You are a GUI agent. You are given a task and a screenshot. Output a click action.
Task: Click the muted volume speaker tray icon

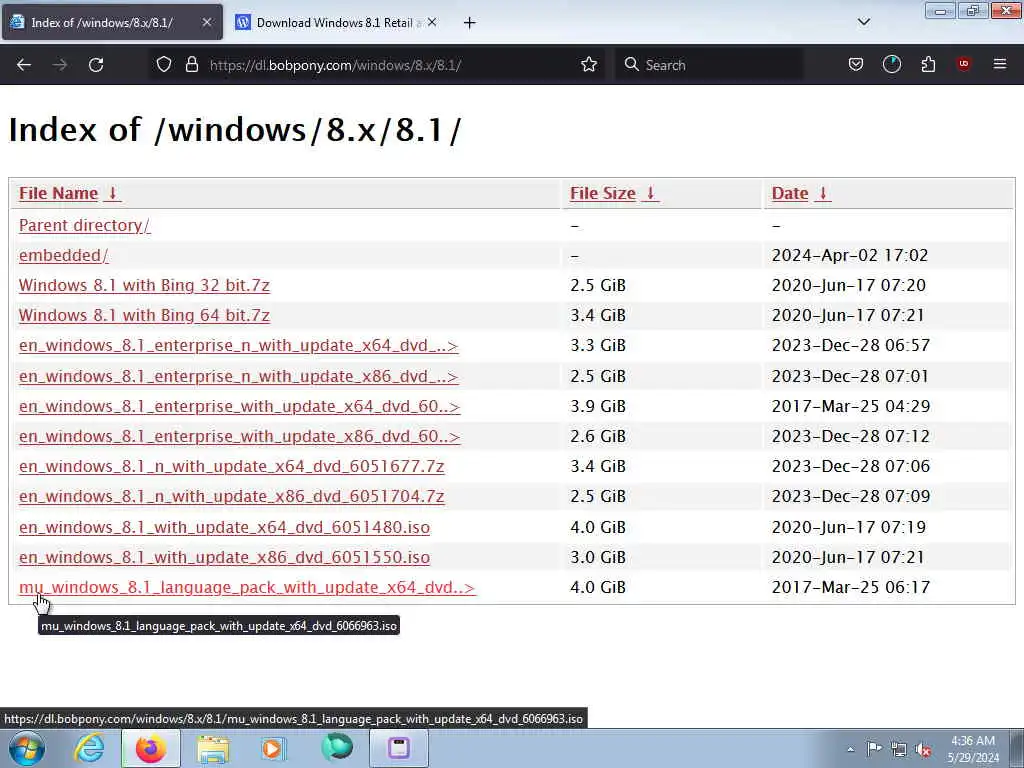pyautogui.click(x=923, y=750)
